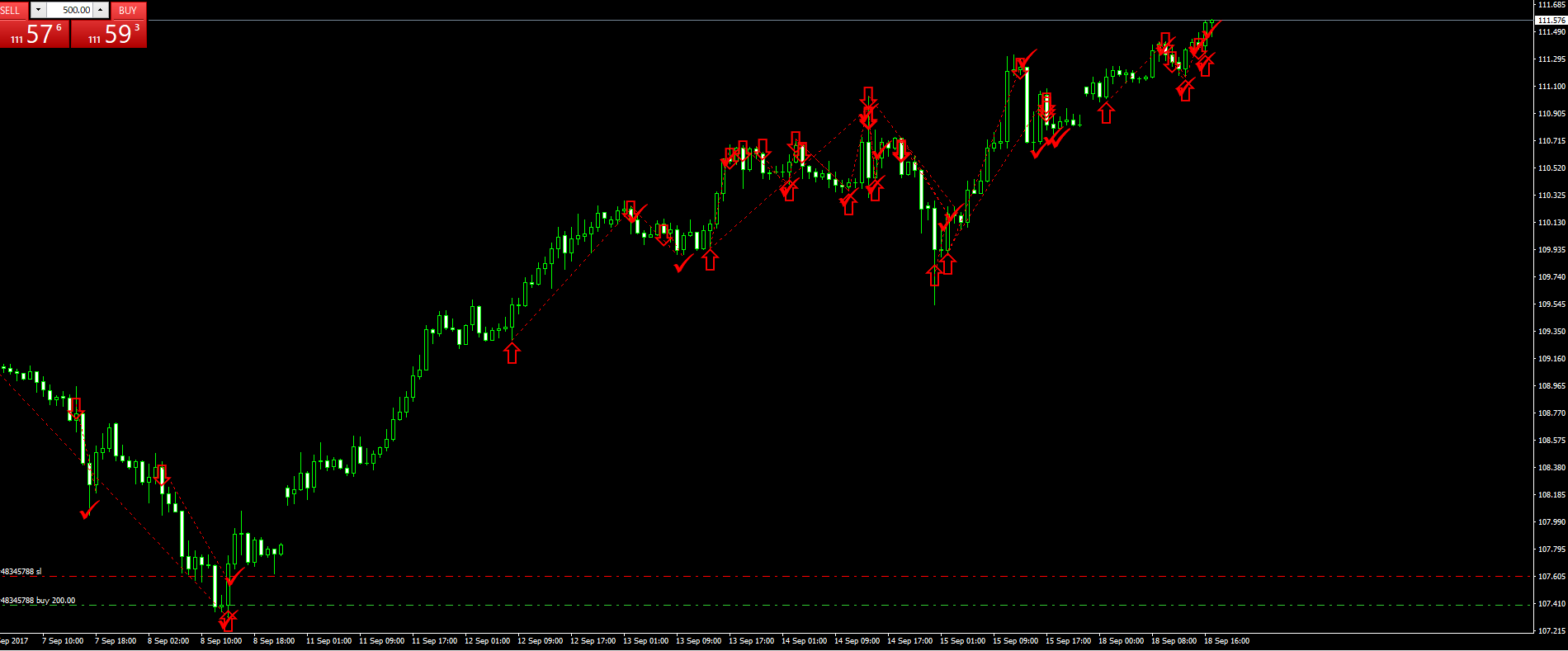Click the '11 Sep 09:00' time axis label
This screenshot has width=1568, height=651.
pyautogui.click(x=382, y=641)
